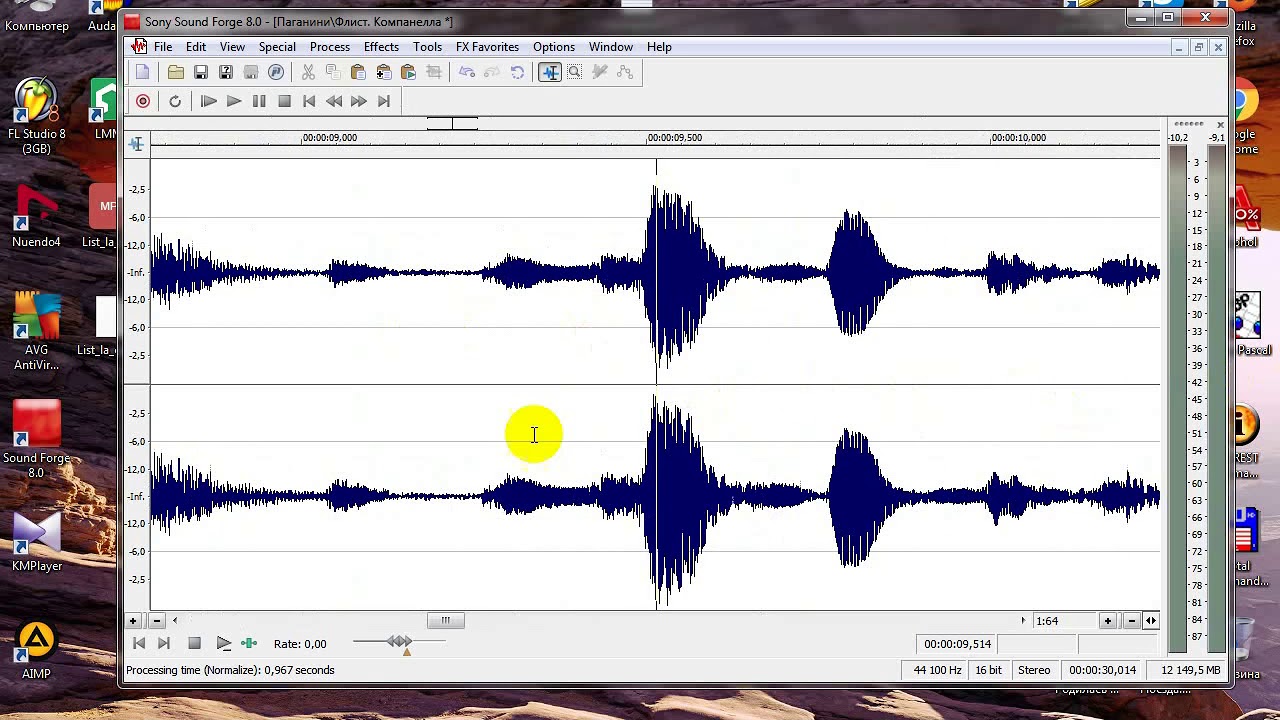Click the Repeat last action icon
Image resolution: width=1280 pixels, height=720 pixels.
(x=517, y=72)
